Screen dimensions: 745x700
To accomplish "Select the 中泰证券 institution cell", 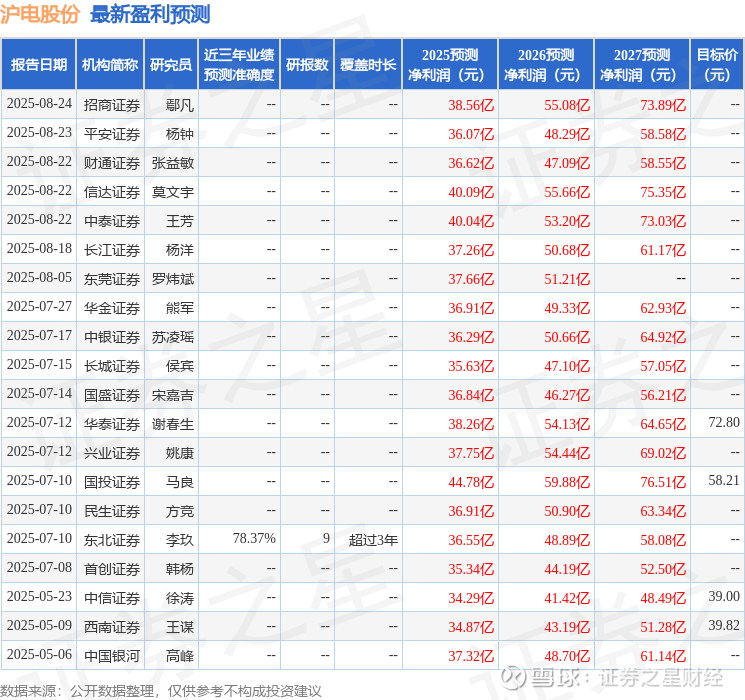I will click(112, 221).
